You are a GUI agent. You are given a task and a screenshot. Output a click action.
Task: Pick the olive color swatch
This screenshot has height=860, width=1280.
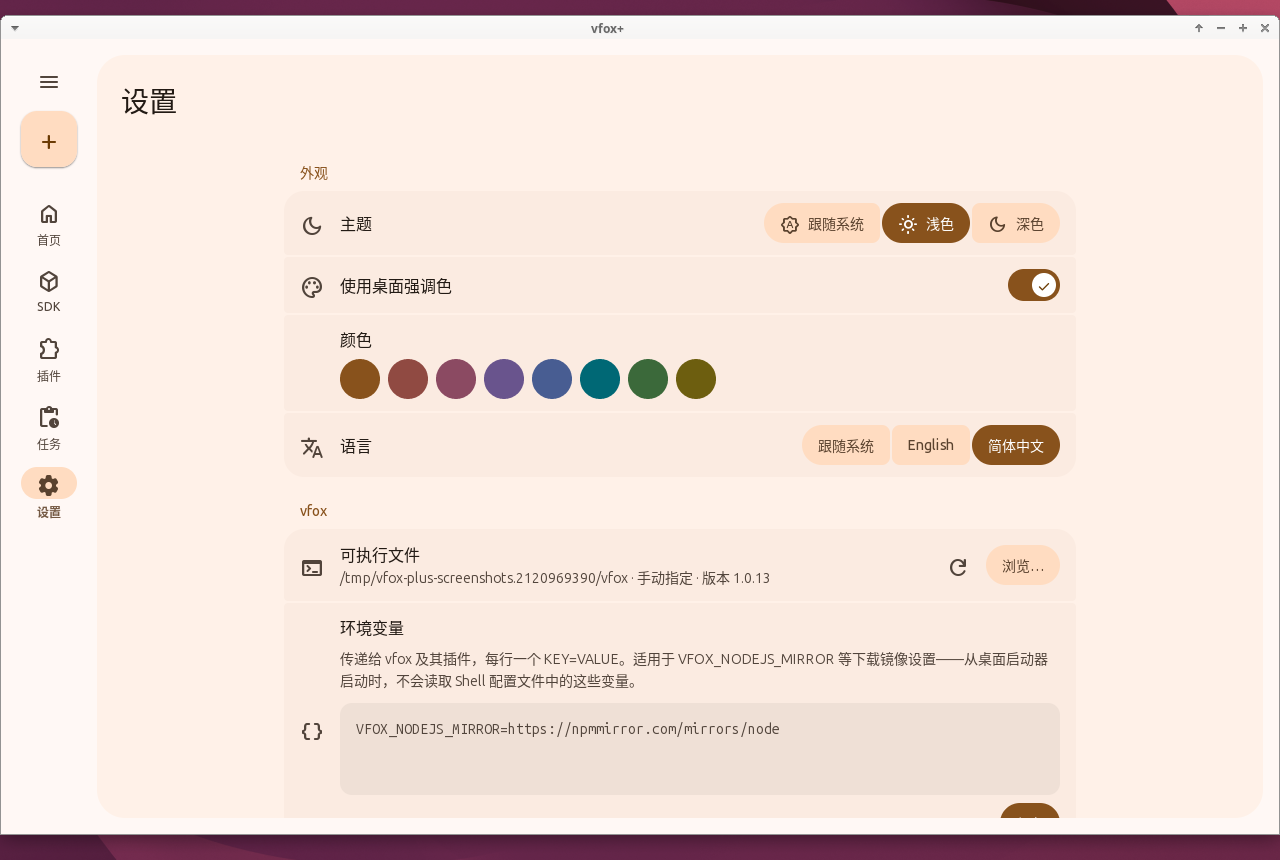point(696,379)
